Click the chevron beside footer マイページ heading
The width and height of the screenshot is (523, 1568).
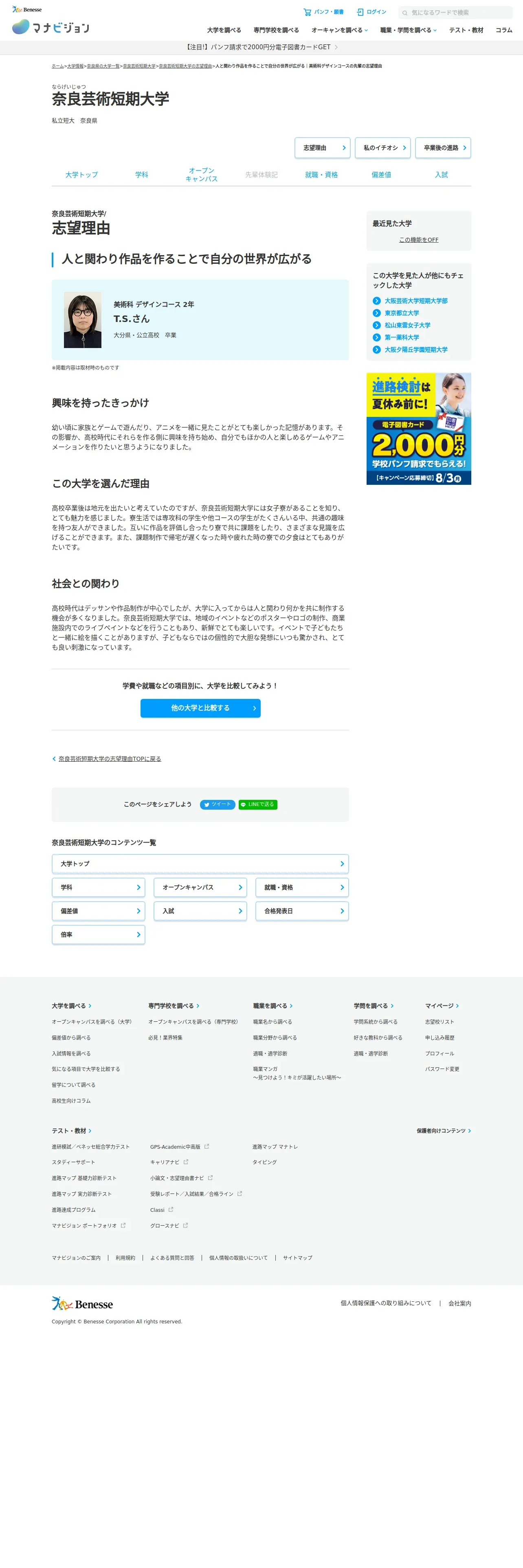pyautogui.click(x=457, y=1006)
